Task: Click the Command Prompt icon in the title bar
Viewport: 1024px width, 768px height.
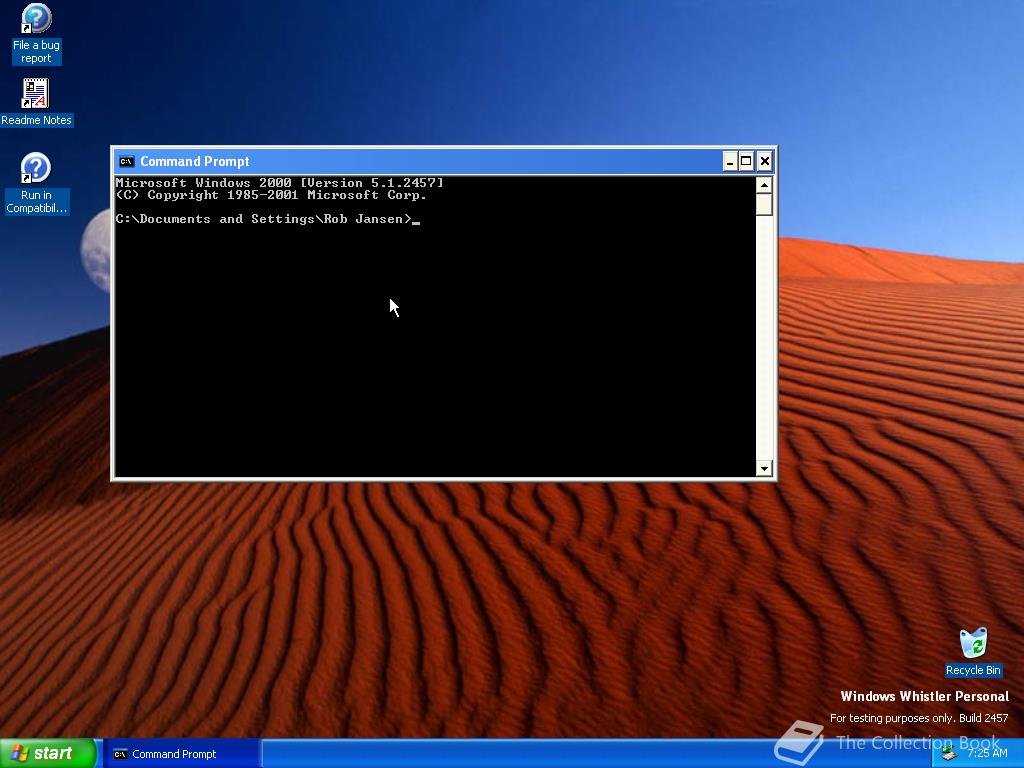Action: click(x=126, y=161)
